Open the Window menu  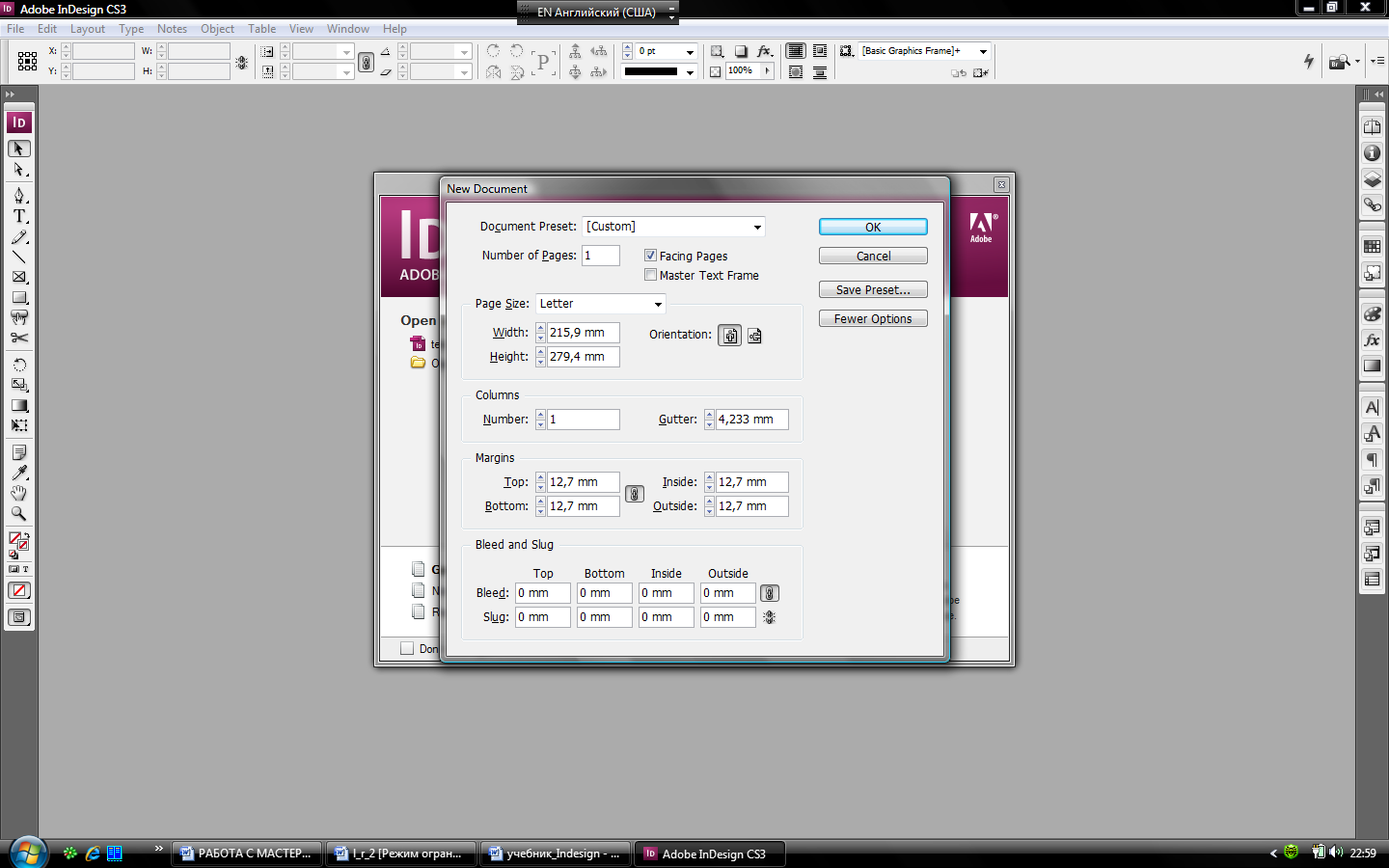(x=347, y=29)
